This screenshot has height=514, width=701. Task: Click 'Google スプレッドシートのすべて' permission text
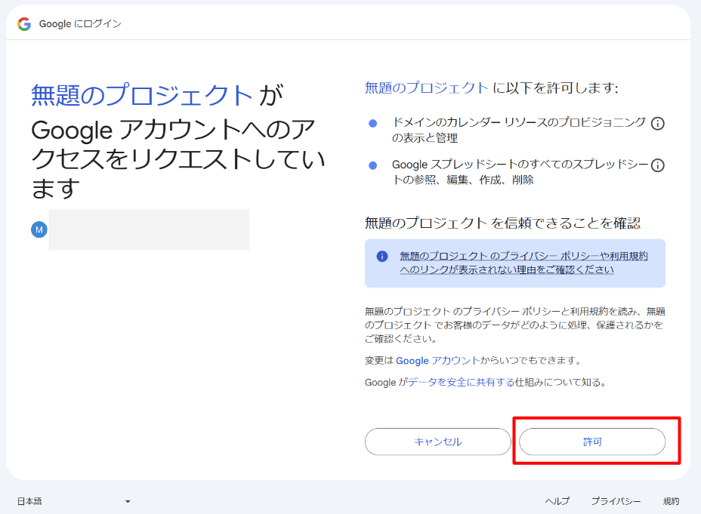[x=519, y=172]
